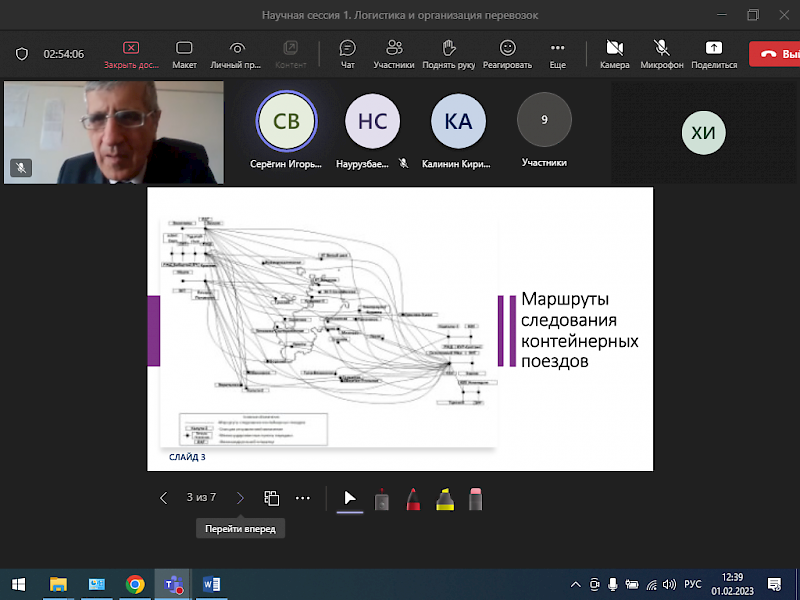Select the laser pointer tool
This screenshot has height=600, width=800.
381,498
